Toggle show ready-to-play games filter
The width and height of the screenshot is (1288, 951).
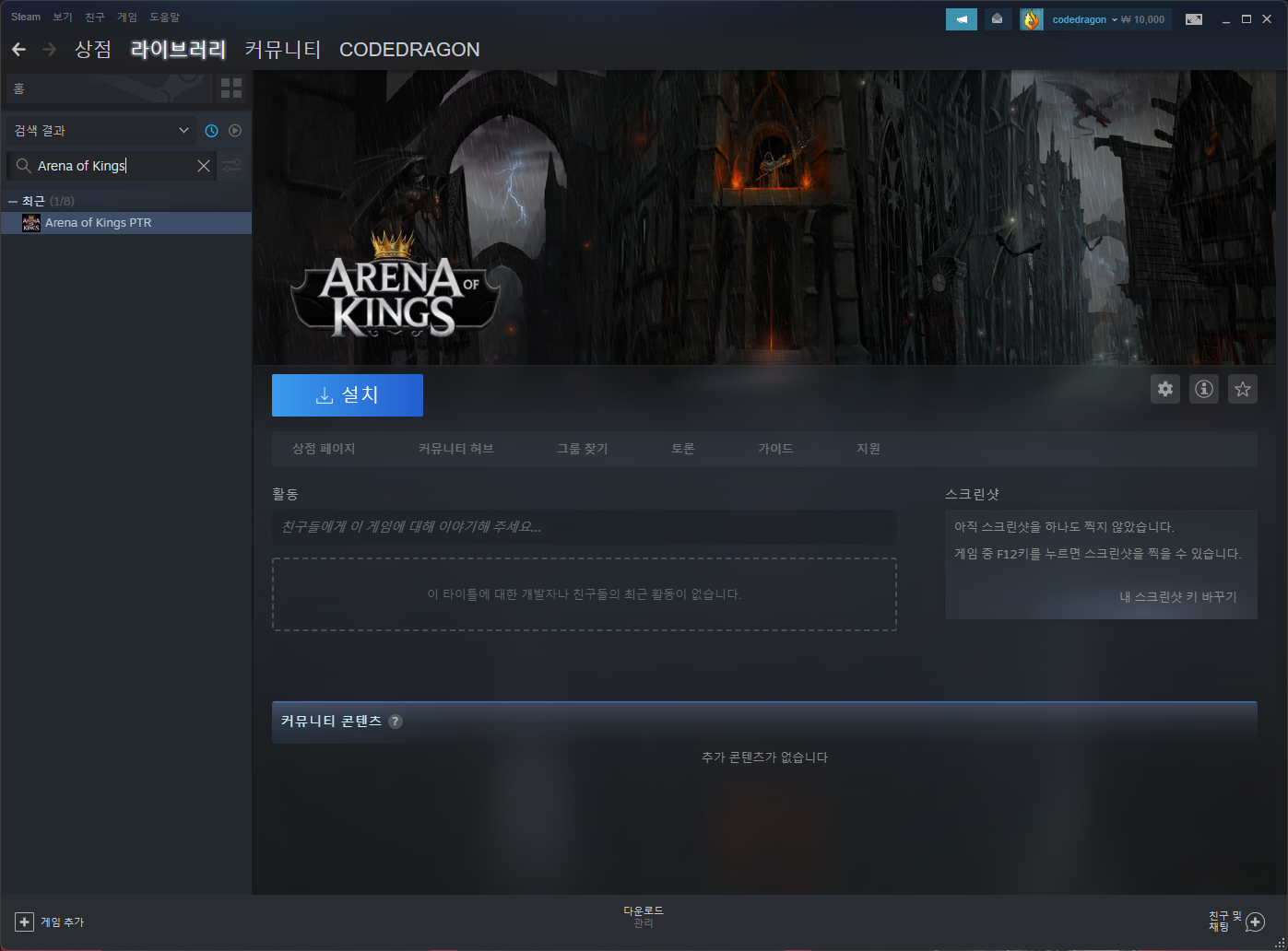point(235,131)
